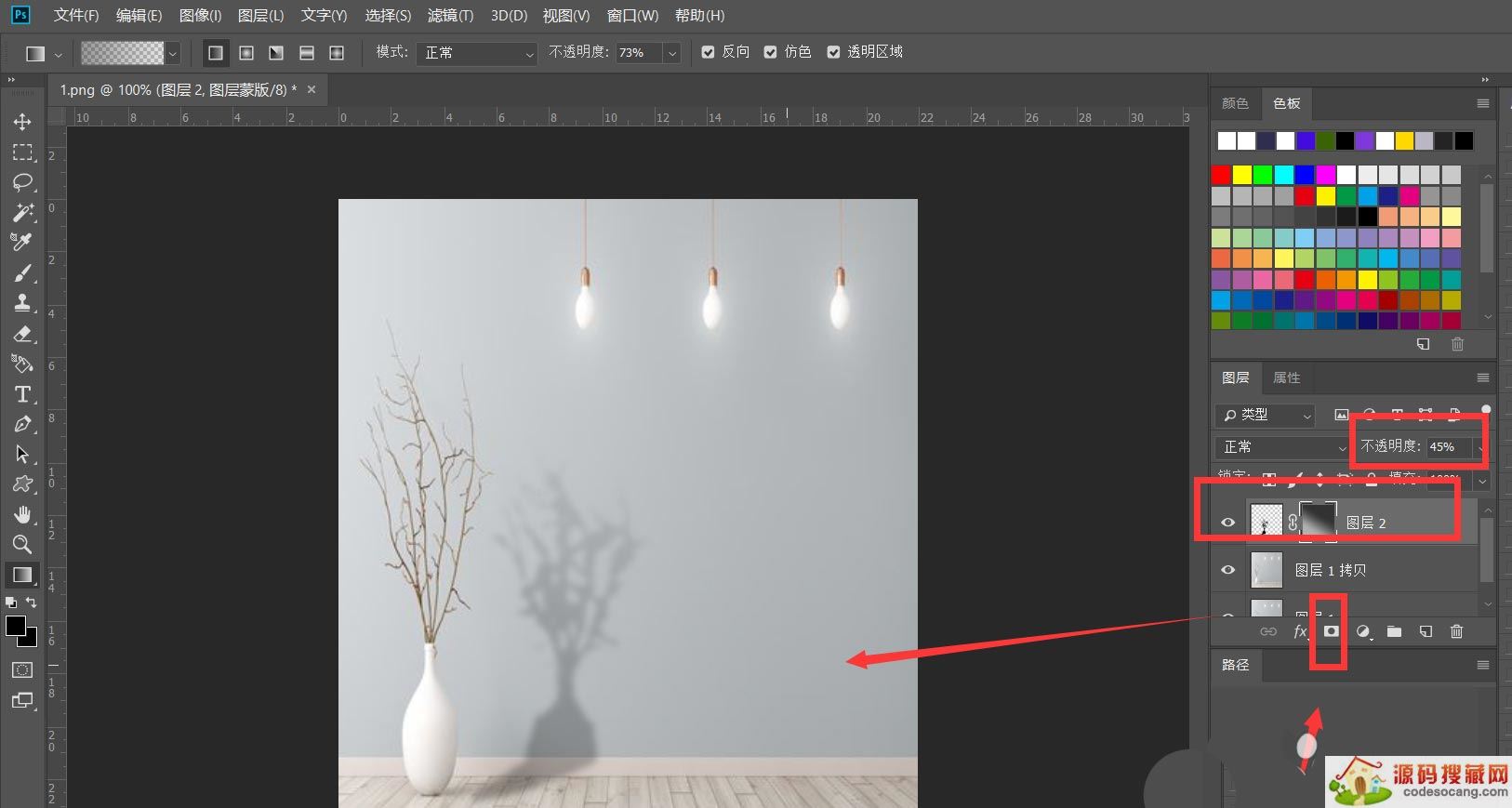
Task: Choose linear gradient style
Action: pyautogui.click(x=216, y=53)
